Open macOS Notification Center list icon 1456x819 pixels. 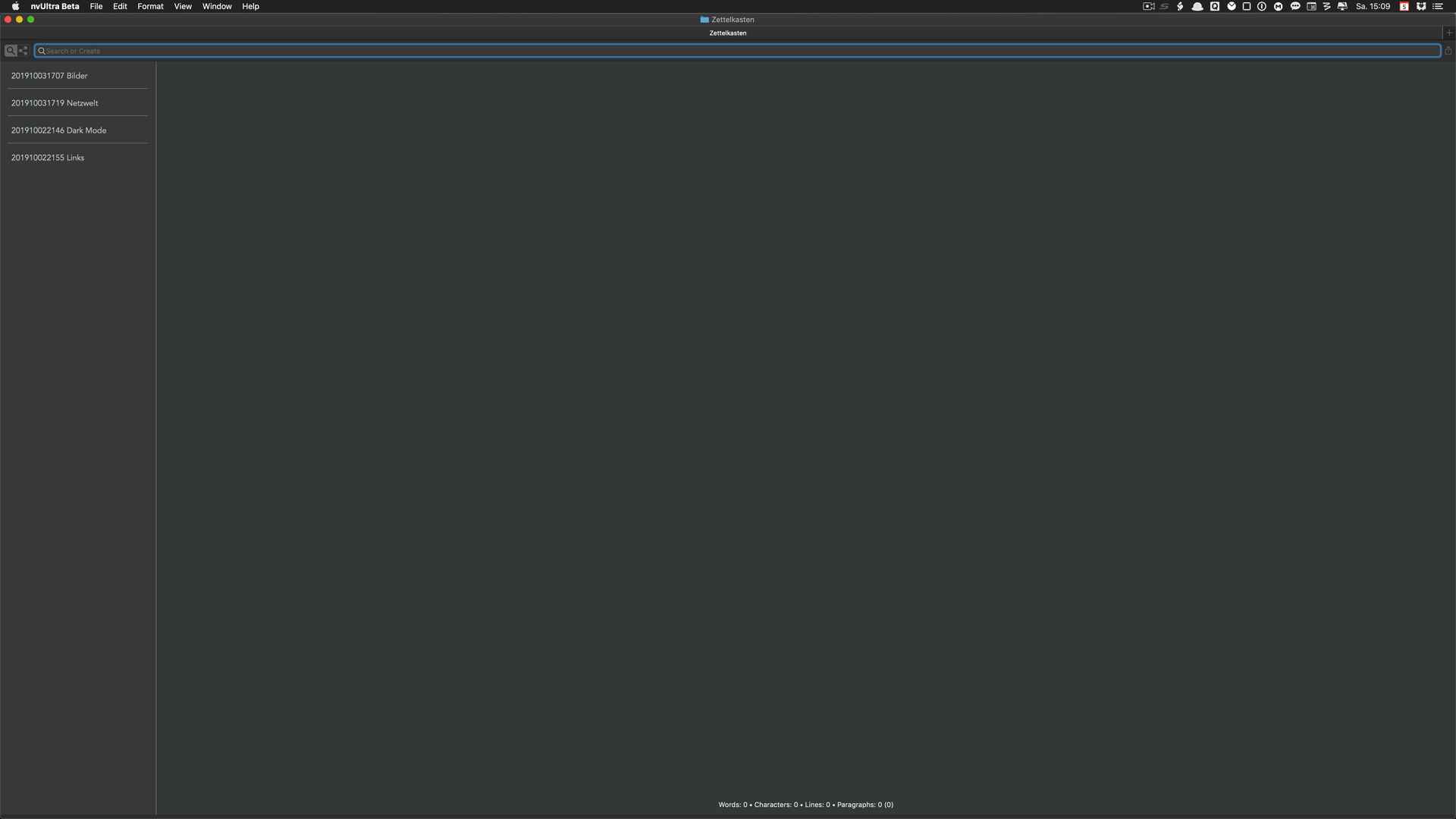click(1438, 6)
